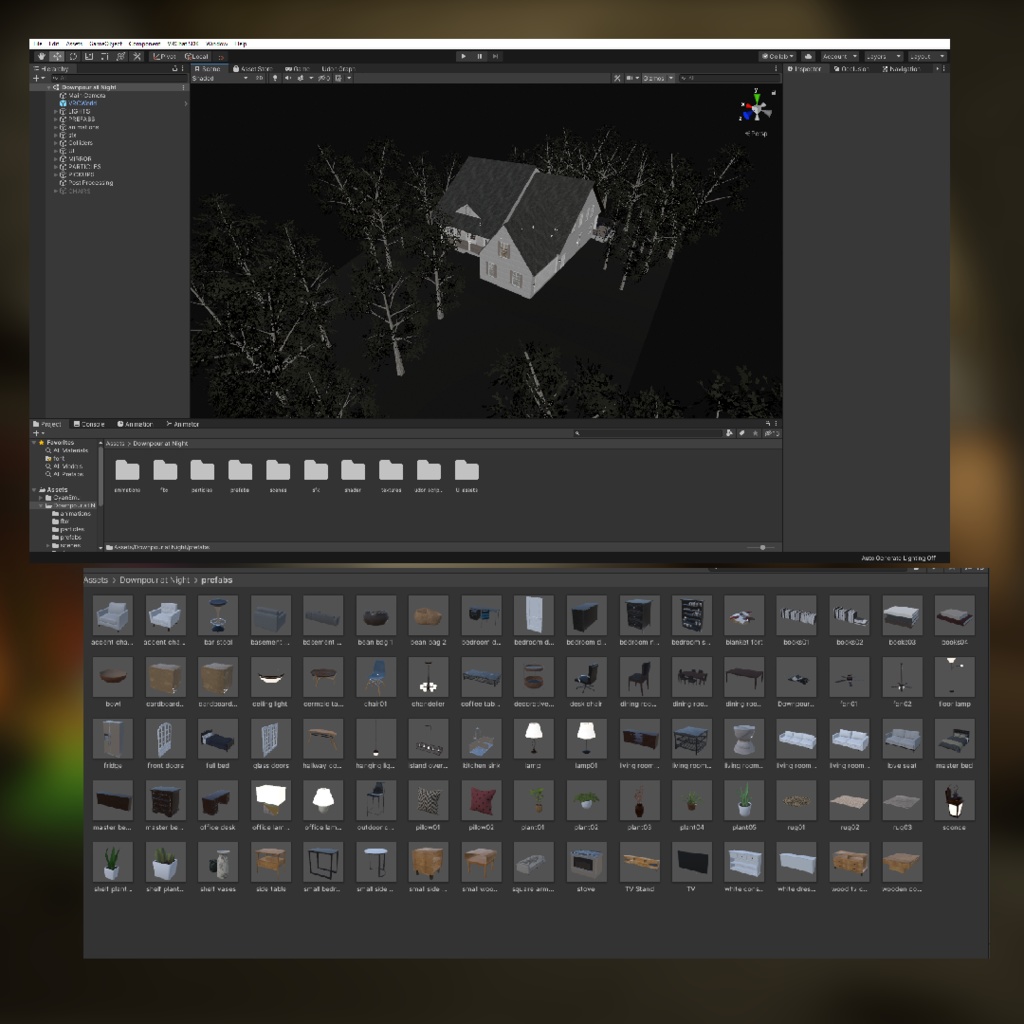Expand the LIGHTS object in Hierarchy
This screenshot has width=1024, height=1024.
56,111
